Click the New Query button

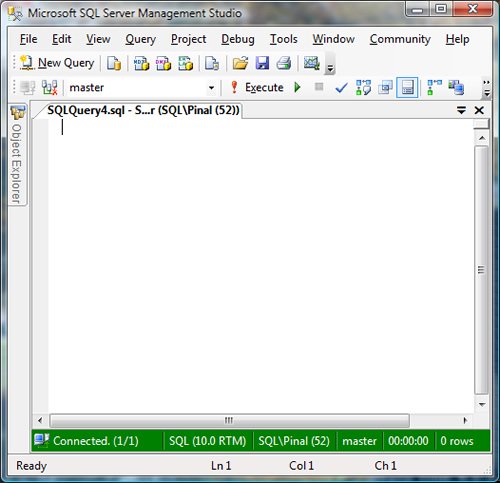[57, 63]
